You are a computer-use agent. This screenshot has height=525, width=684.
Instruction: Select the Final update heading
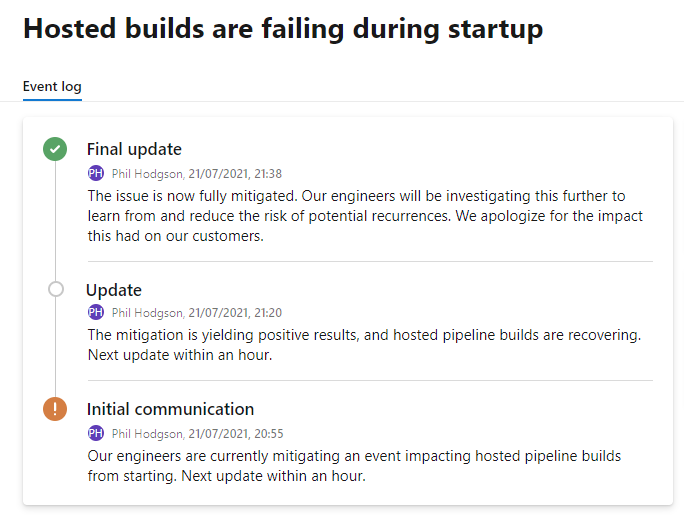(x=134, y=149)
